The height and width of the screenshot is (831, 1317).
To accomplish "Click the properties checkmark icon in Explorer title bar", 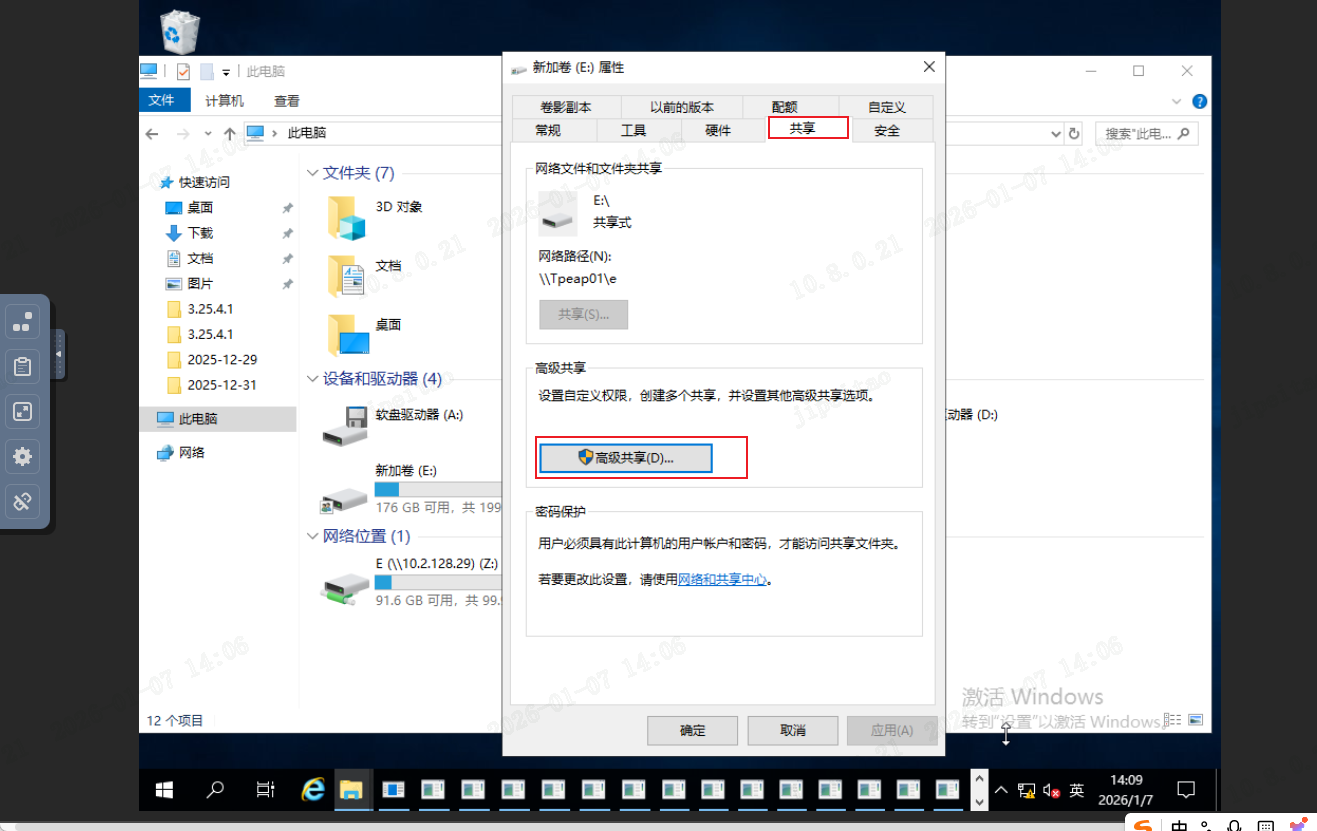I will pos(183,72).
